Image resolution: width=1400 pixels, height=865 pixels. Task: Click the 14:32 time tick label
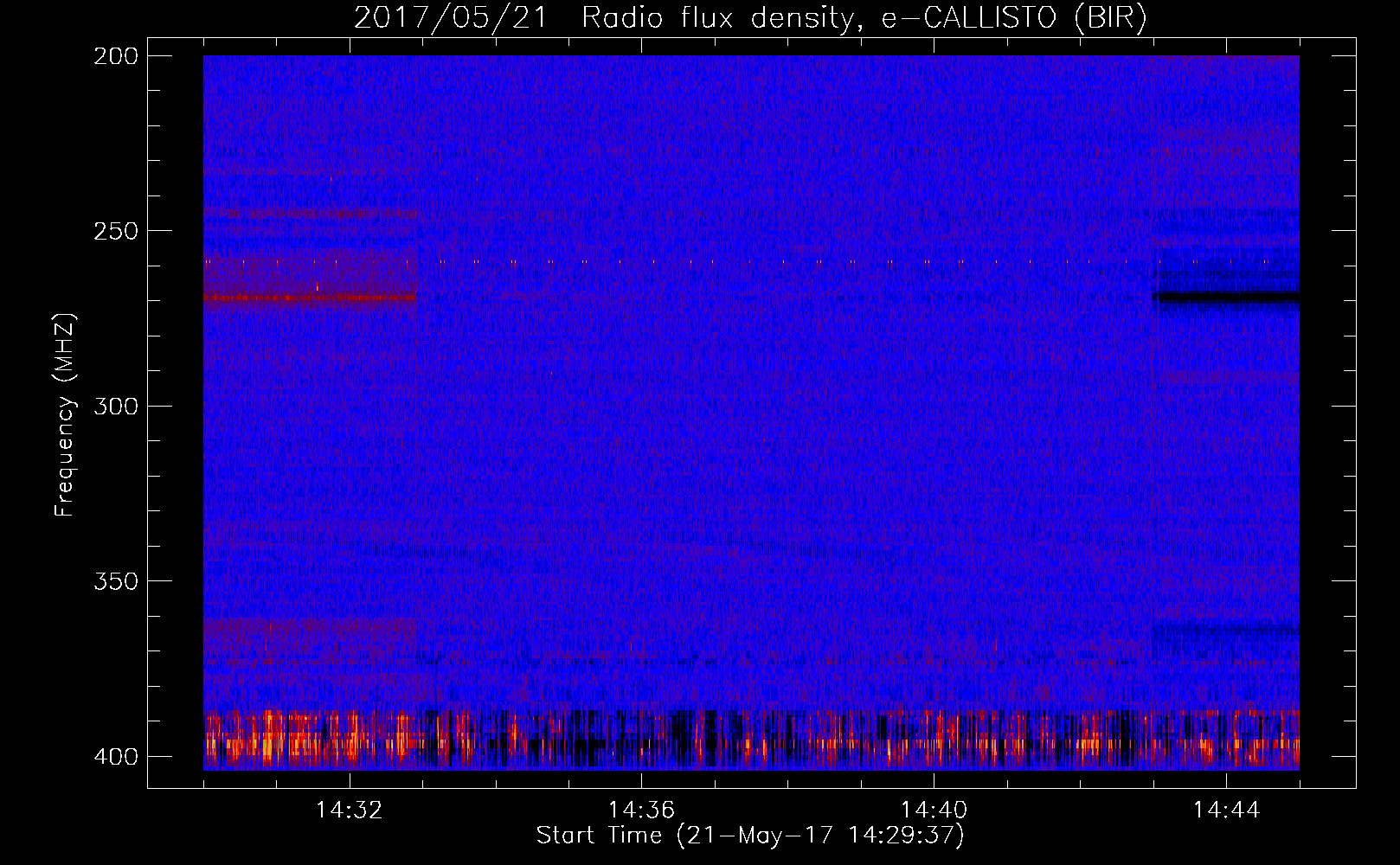point(350,811)
